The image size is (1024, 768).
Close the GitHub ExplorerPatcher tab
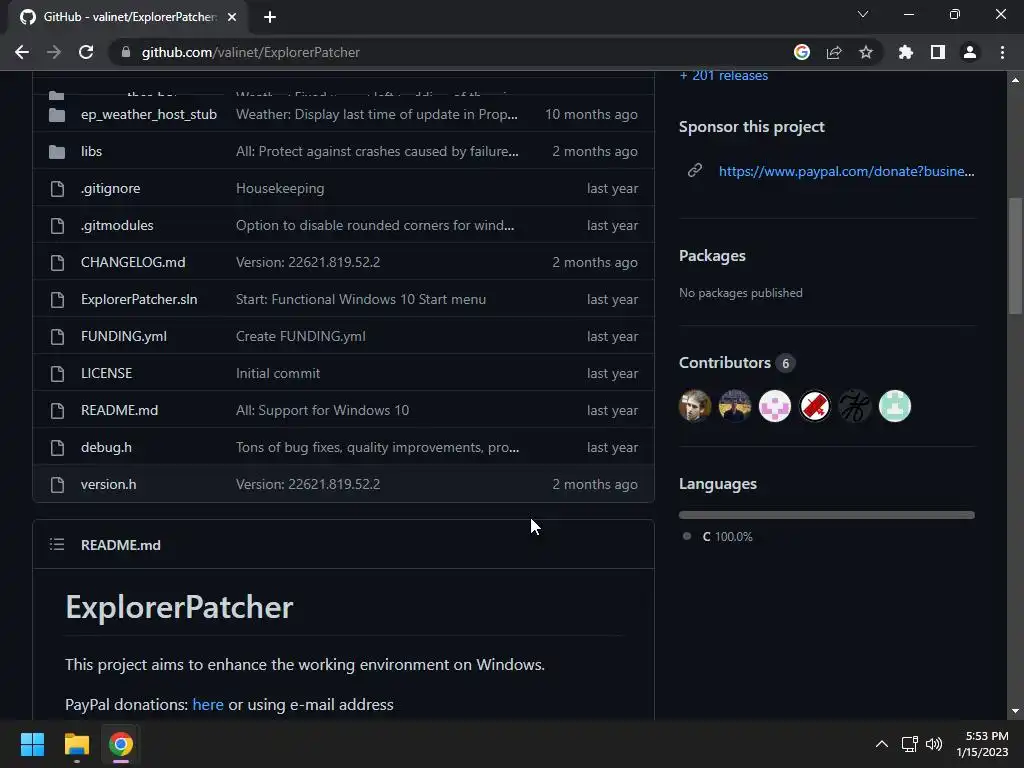click(232, 17)
